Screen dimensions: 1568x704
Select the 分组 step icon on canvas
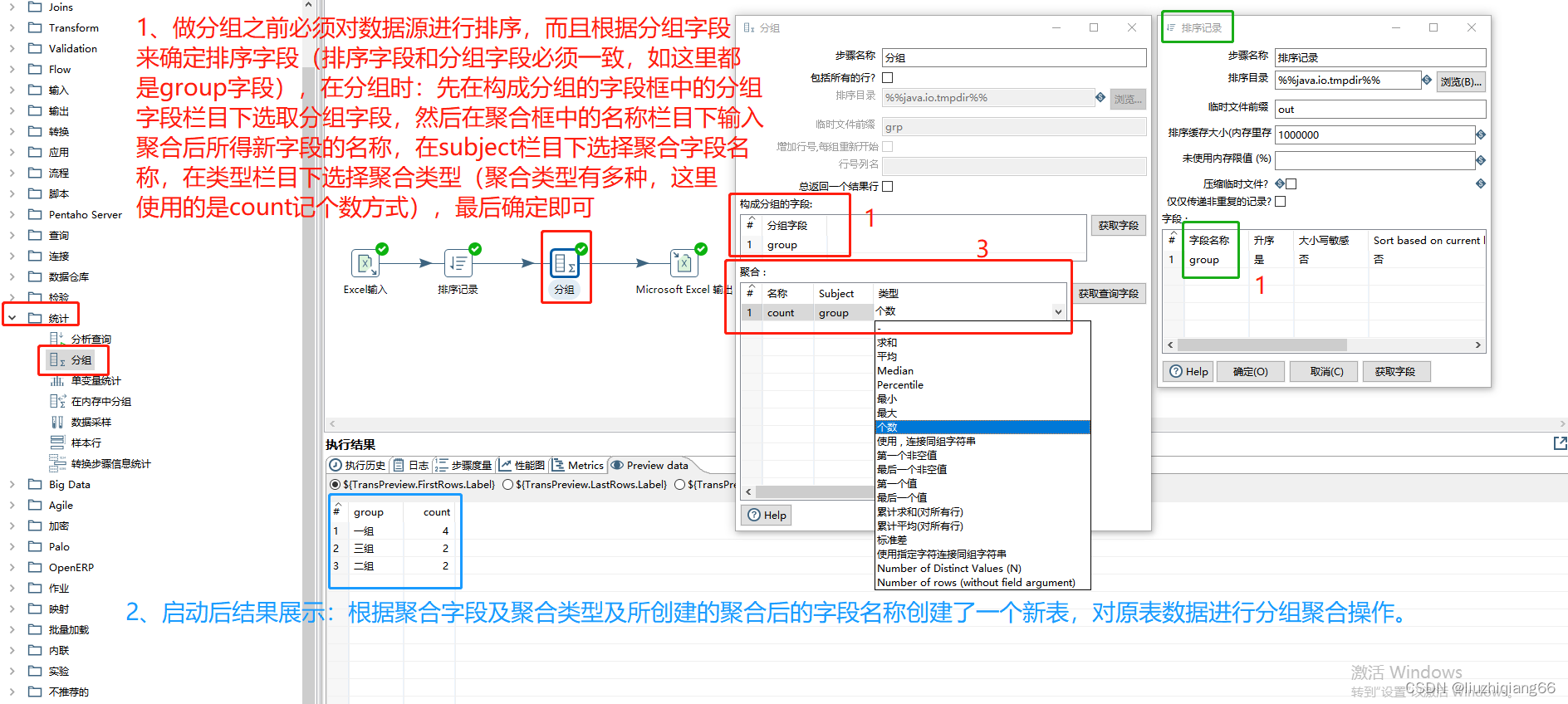coord(565,263)
